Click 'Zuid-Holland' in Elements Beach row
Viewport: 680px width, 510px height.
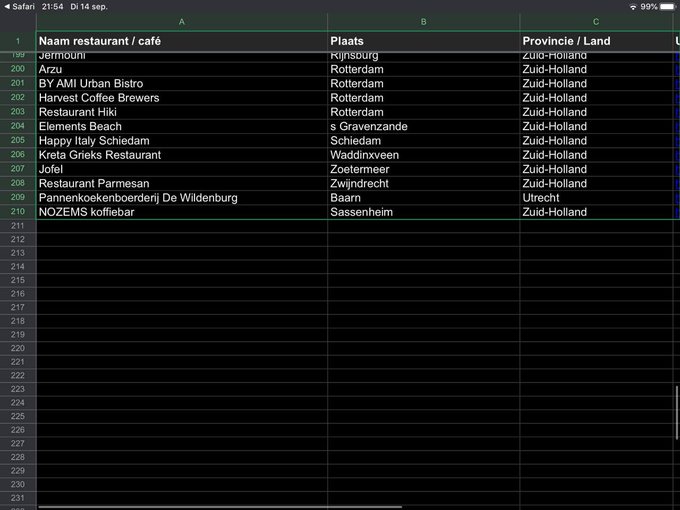(x=596, y=127)
